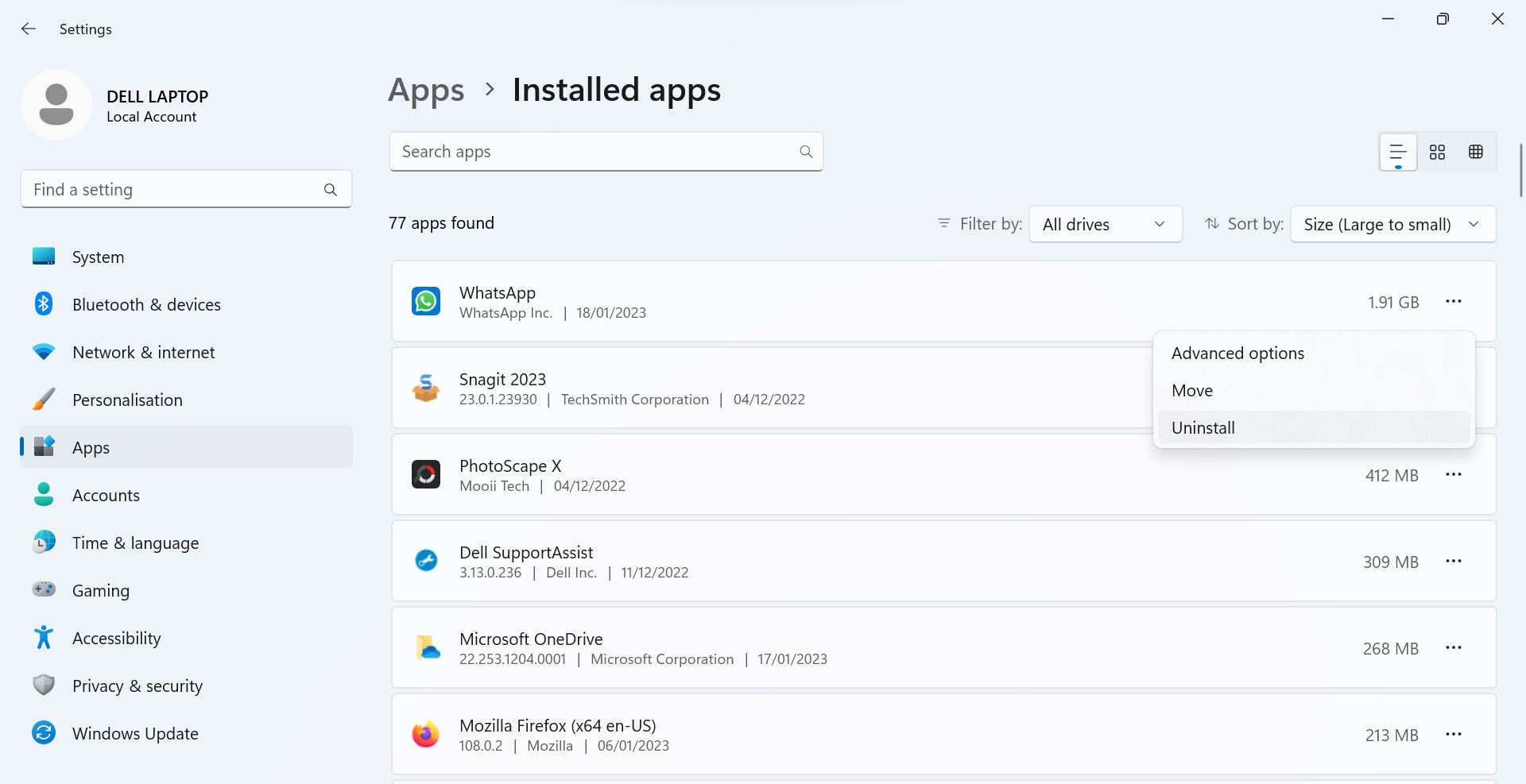Open Time & language settings
This screenshot has width=1526, height=784.
click(x=187, y=543)
